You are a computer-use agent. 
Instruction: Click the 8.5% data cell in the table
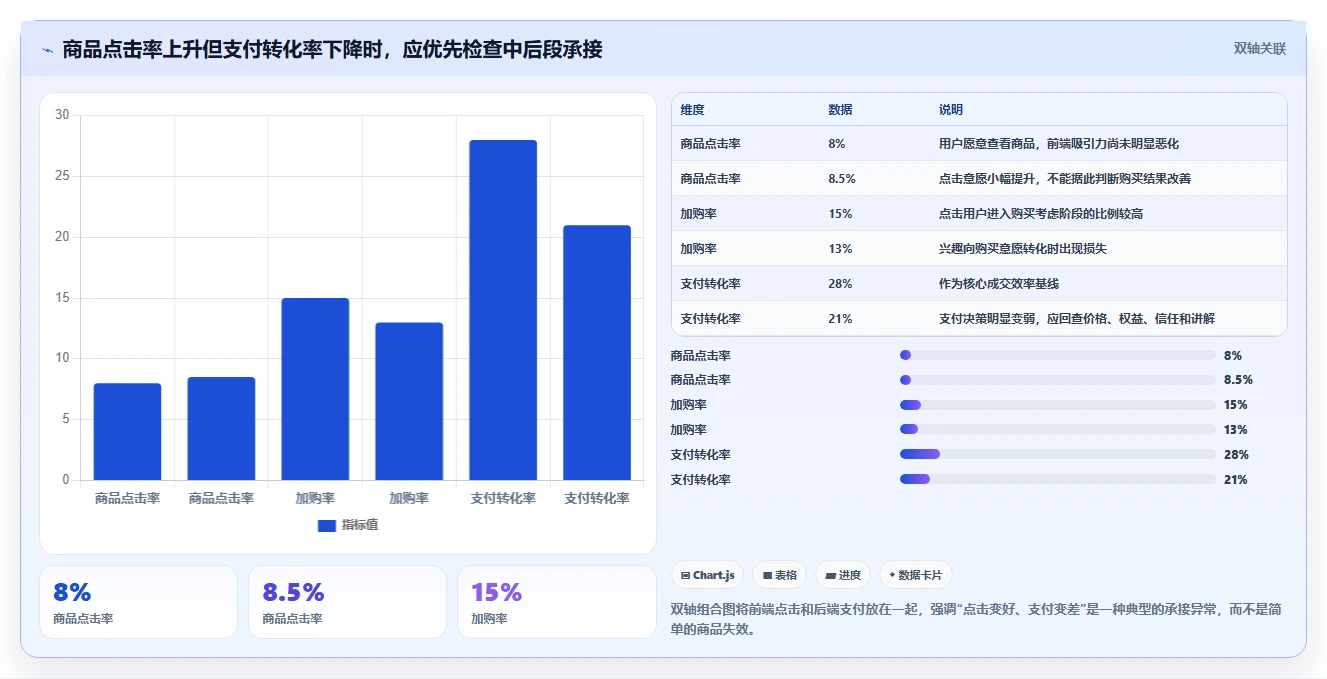(842, 179)
